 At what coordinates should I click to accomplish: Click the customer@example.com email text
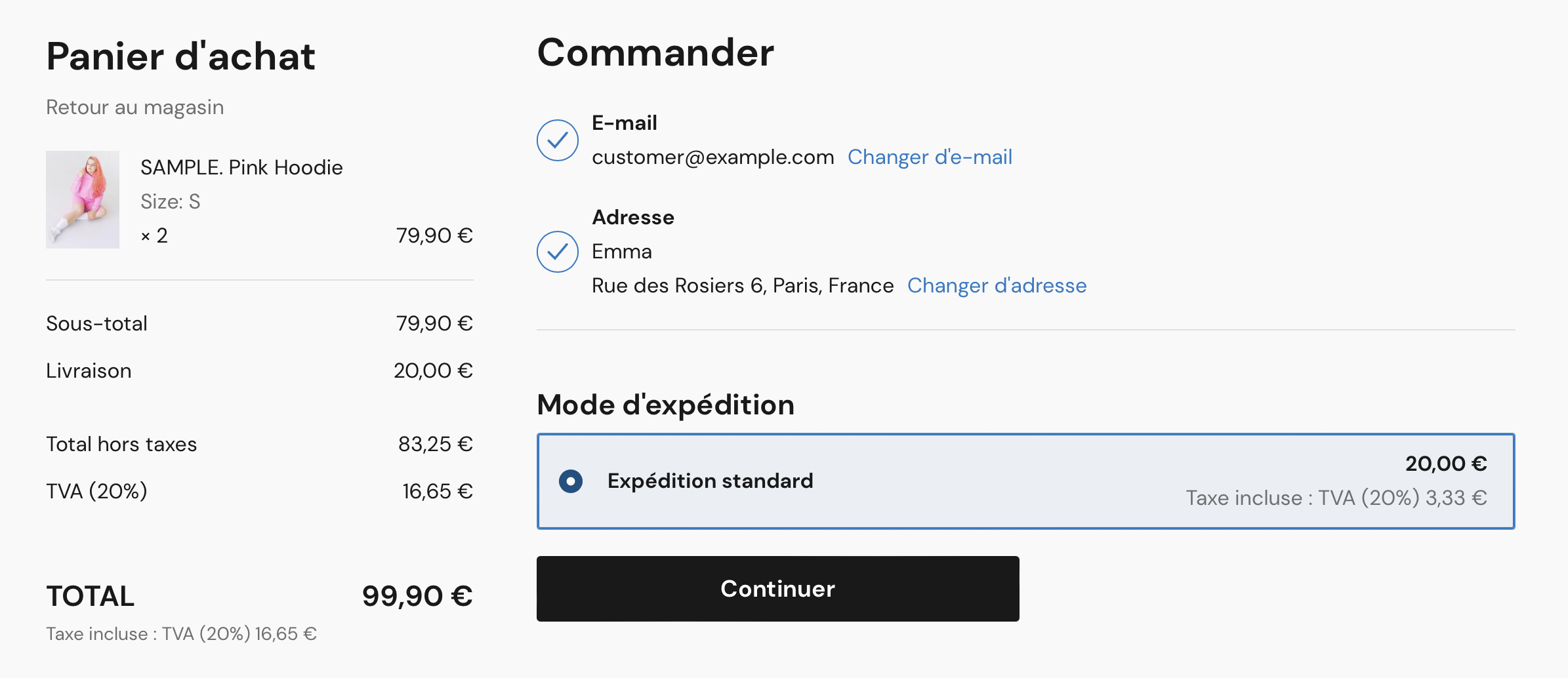pyautogui.click(x=712, y=157)
